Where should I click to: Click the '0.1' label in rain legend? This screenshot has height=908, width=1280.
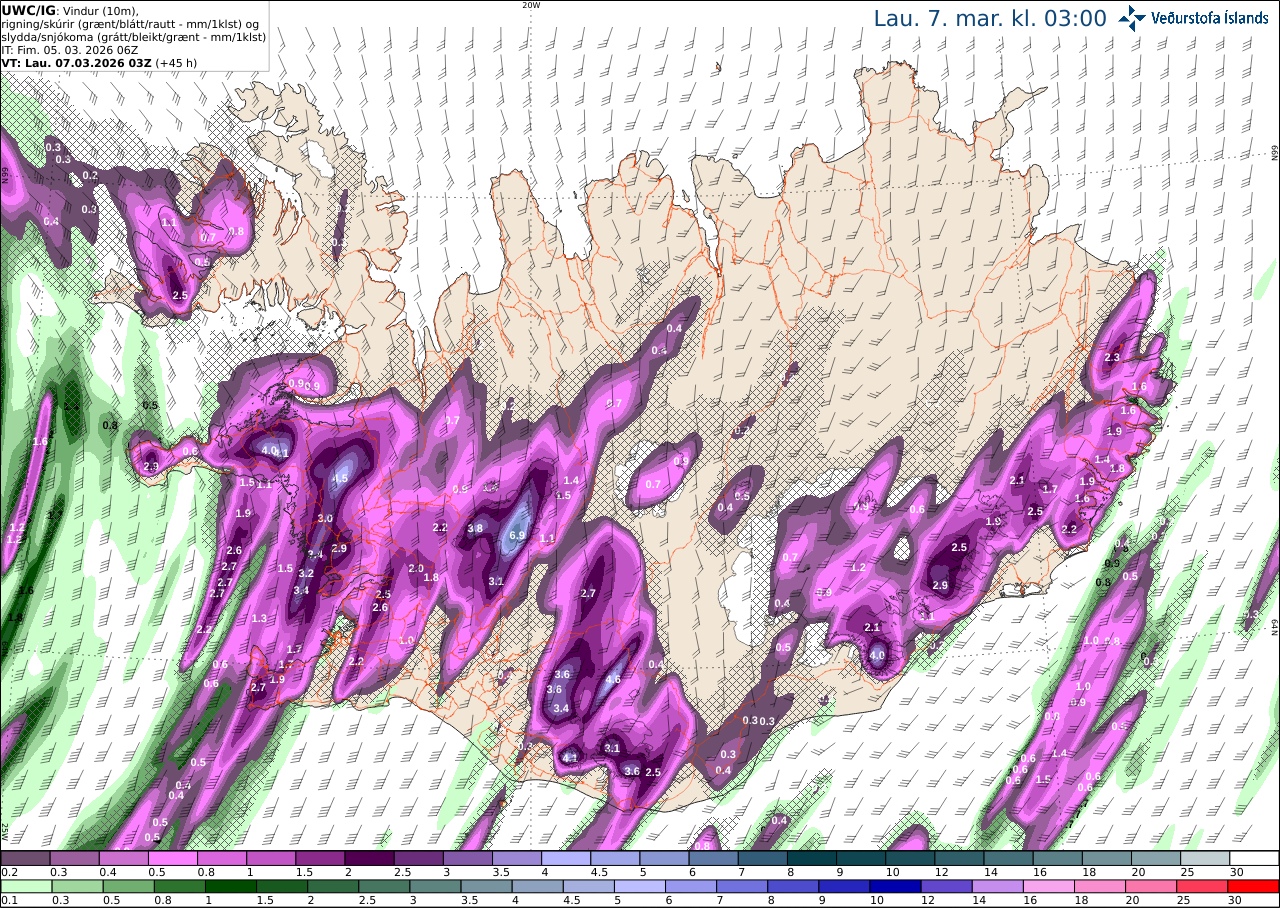click(x=7, y=900)
